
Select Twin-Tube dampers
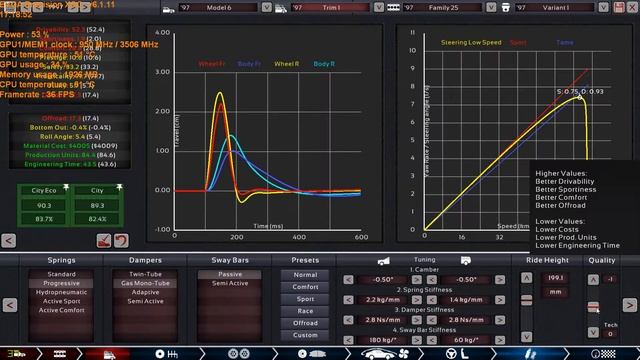click(x=145, y=274)
